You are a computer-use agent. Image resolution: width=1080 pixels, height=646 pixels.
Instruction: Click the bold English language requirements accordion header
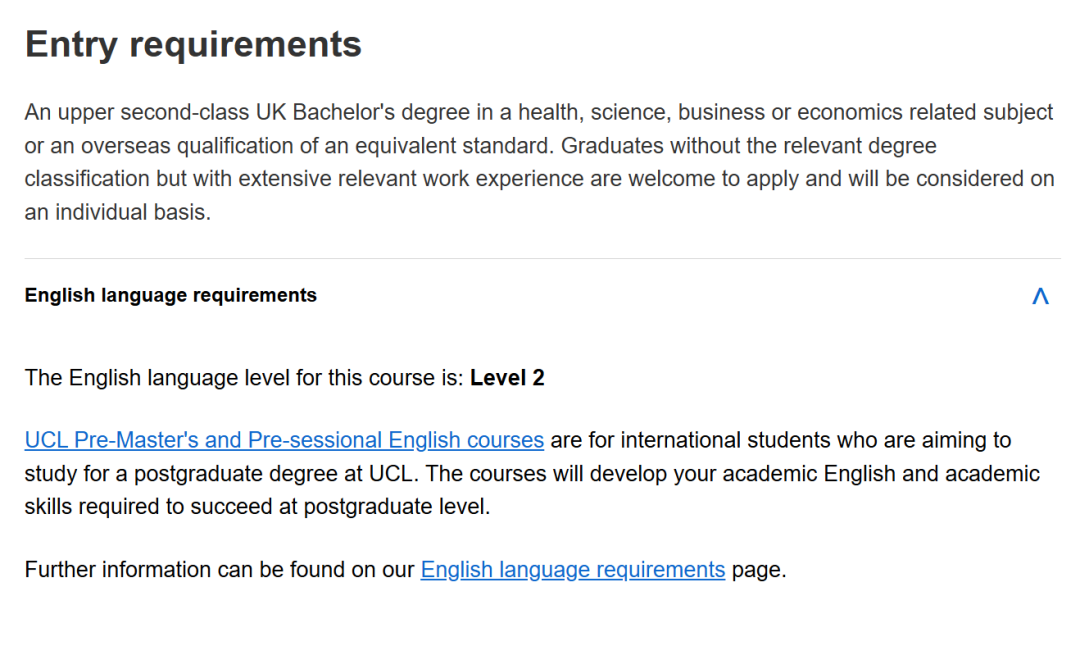171,295
